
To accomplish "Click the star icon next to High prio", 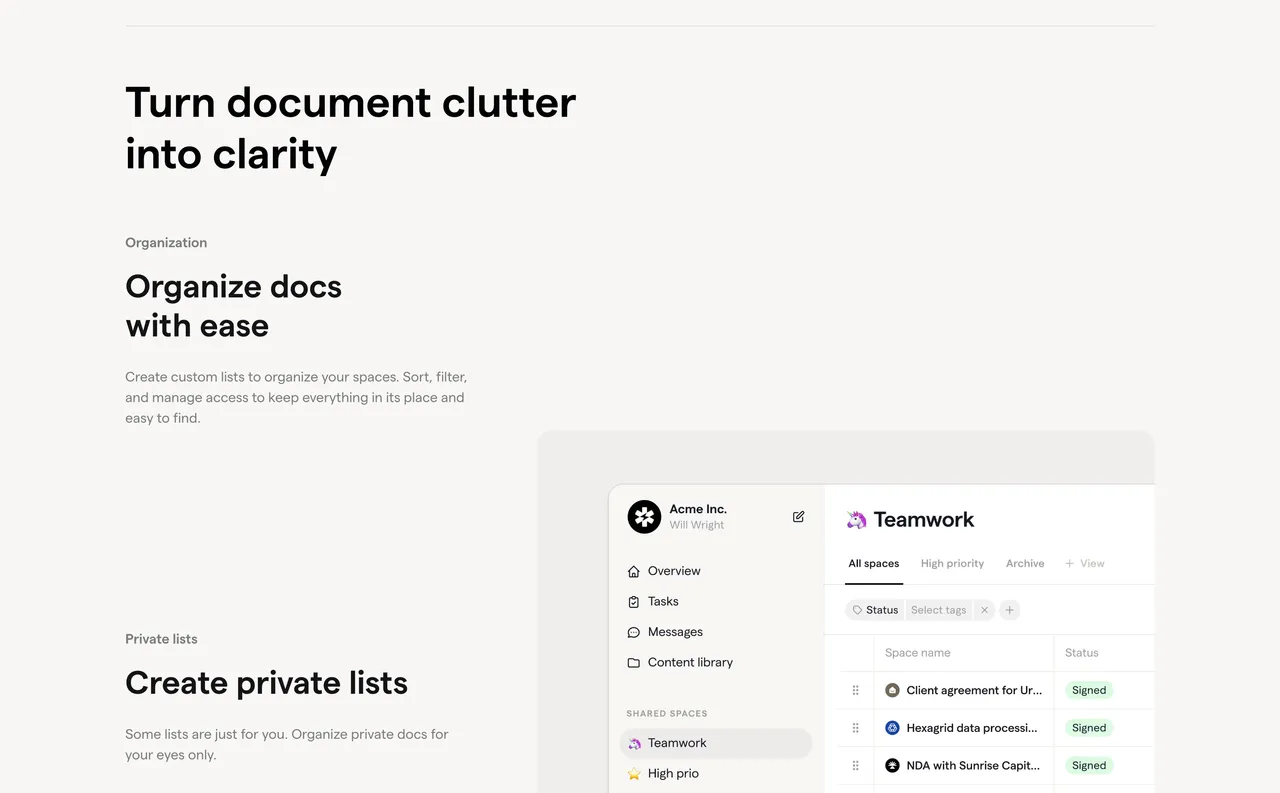I will click(633, 773).
